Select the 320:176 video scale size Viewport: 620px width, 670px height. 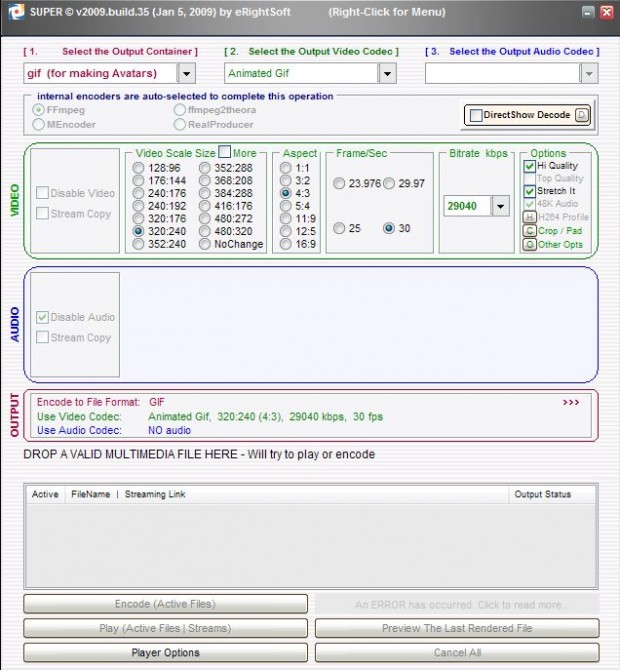138,218
